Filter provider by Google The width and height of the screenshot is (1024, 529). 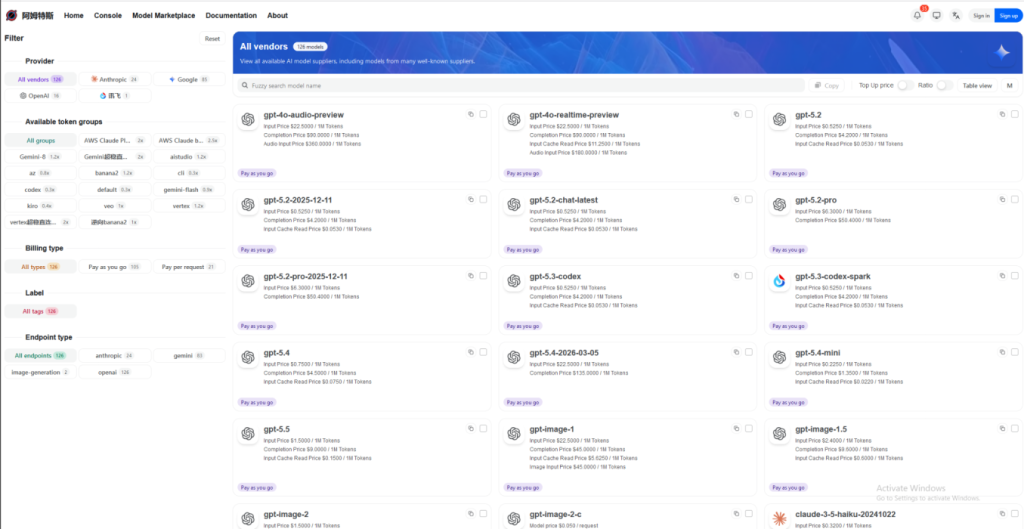point(189,79)
